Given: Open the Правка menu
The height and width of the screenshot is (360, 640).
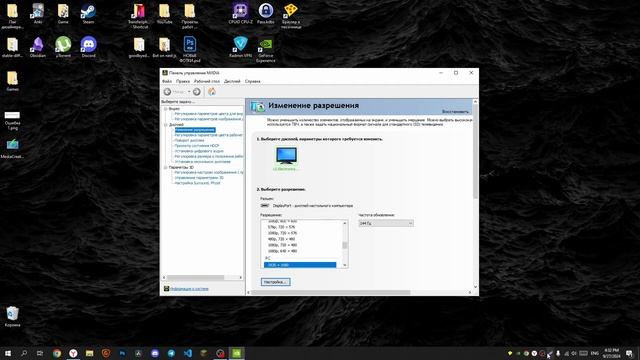Looking at the screenshot, I should 182,81.
